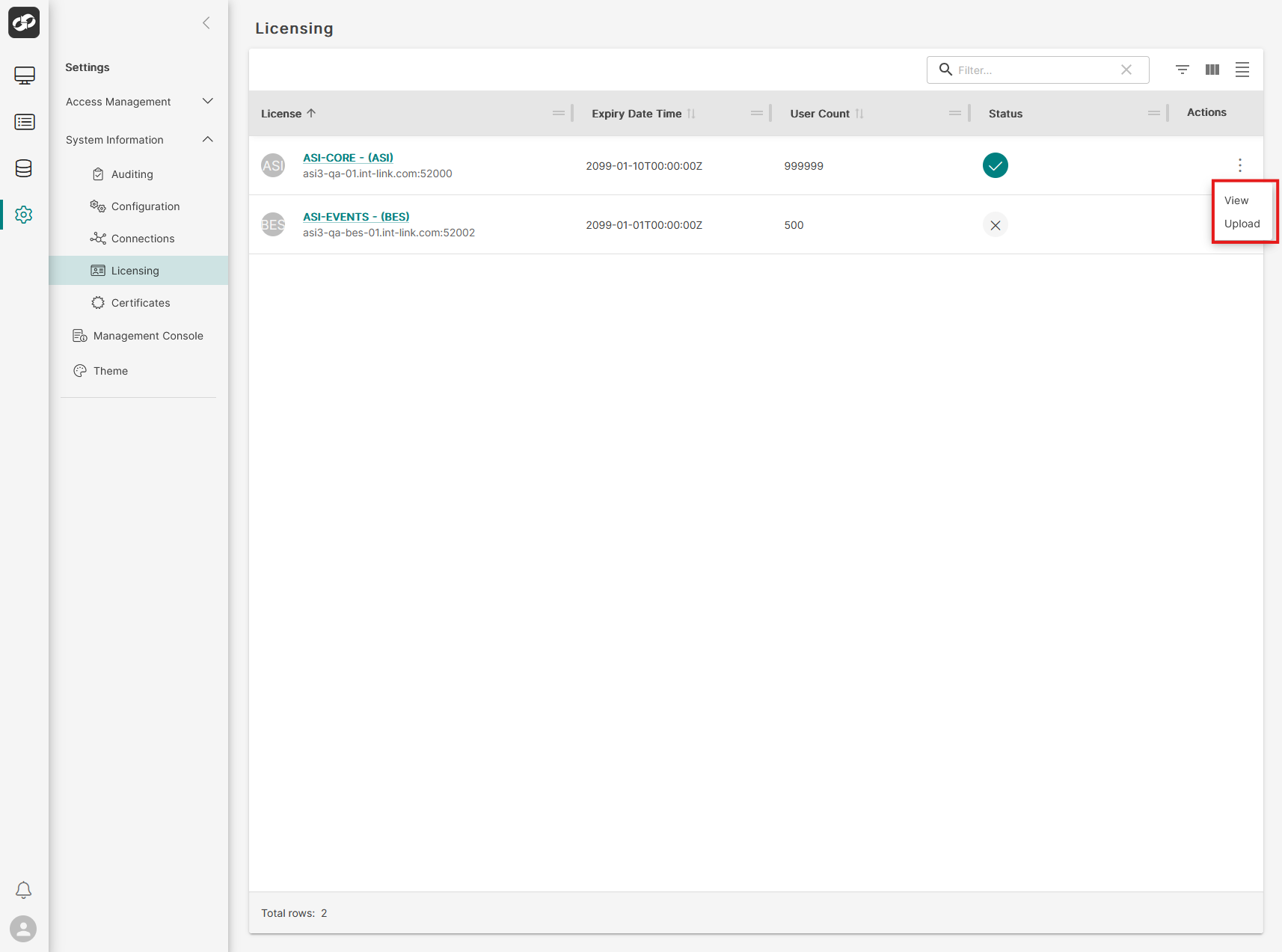Sort by User Count column

tap(826, 114)
